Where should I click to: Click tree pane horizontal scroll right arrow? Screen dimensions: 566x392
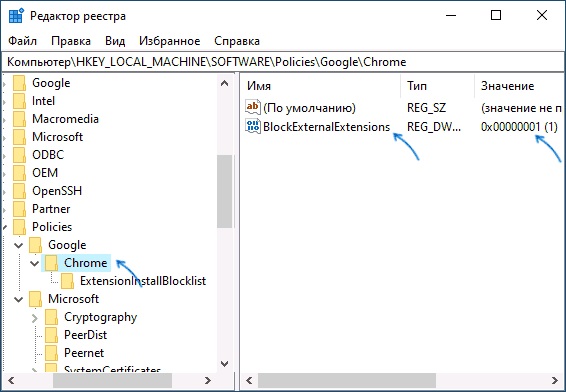tap(208, 380)
